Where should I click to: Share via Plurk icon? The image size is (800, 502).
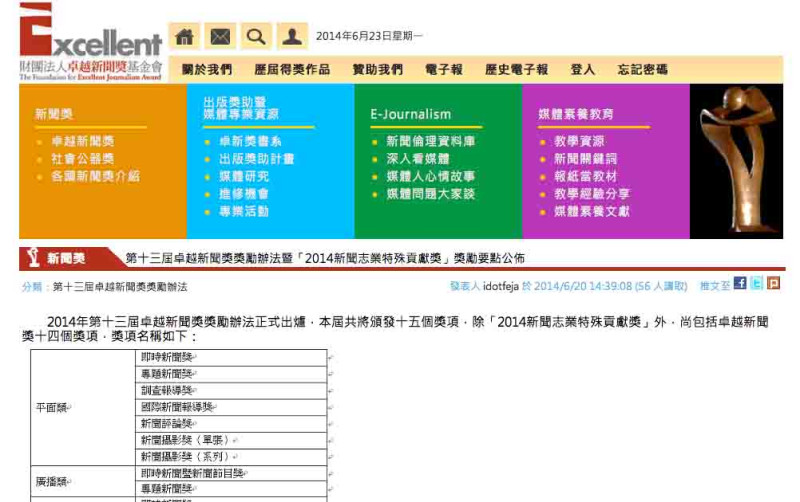[x=773, y=283]
